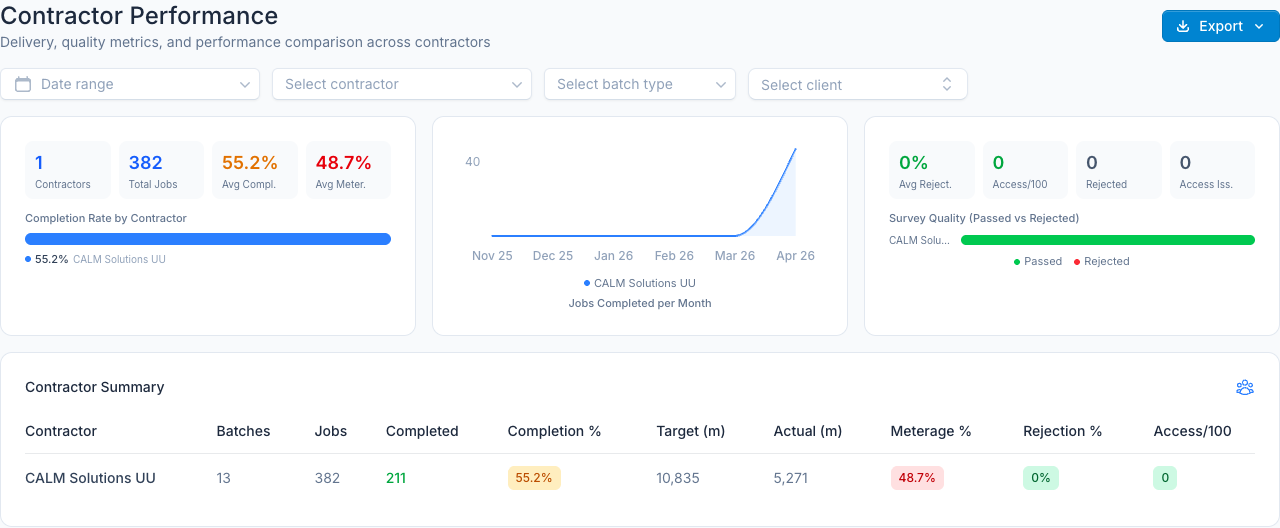
Task: Click the CALM Solutions UU chart legend
Action: pos(639,283)
